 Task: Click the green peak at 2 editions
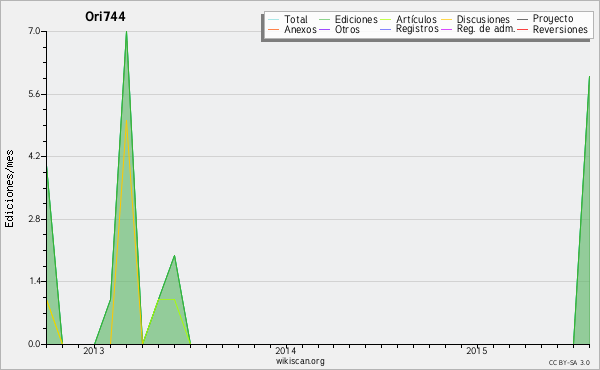click(174, 256)
